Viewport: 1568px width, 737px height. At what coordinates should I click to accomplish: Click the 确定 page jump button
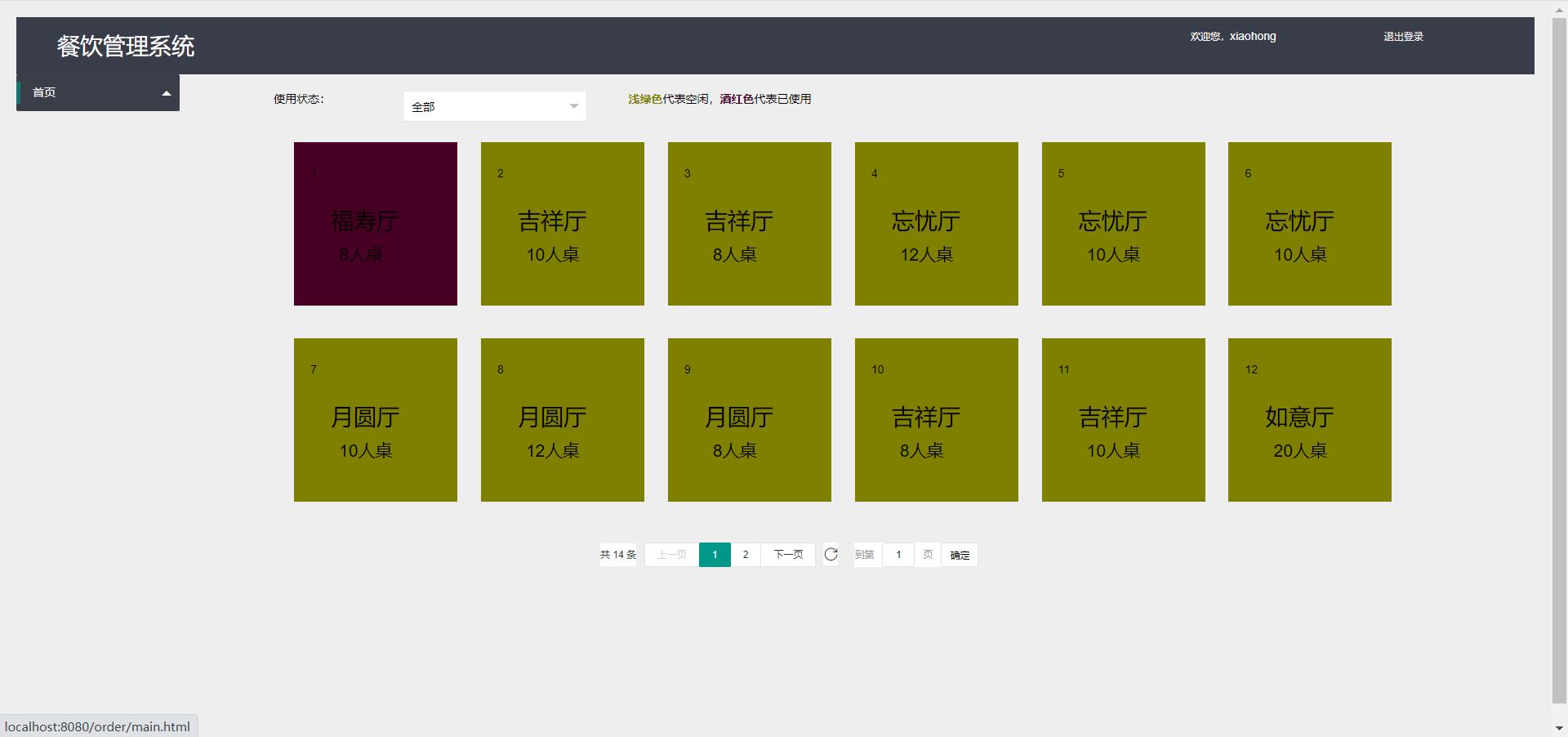(x=960, y=556)
